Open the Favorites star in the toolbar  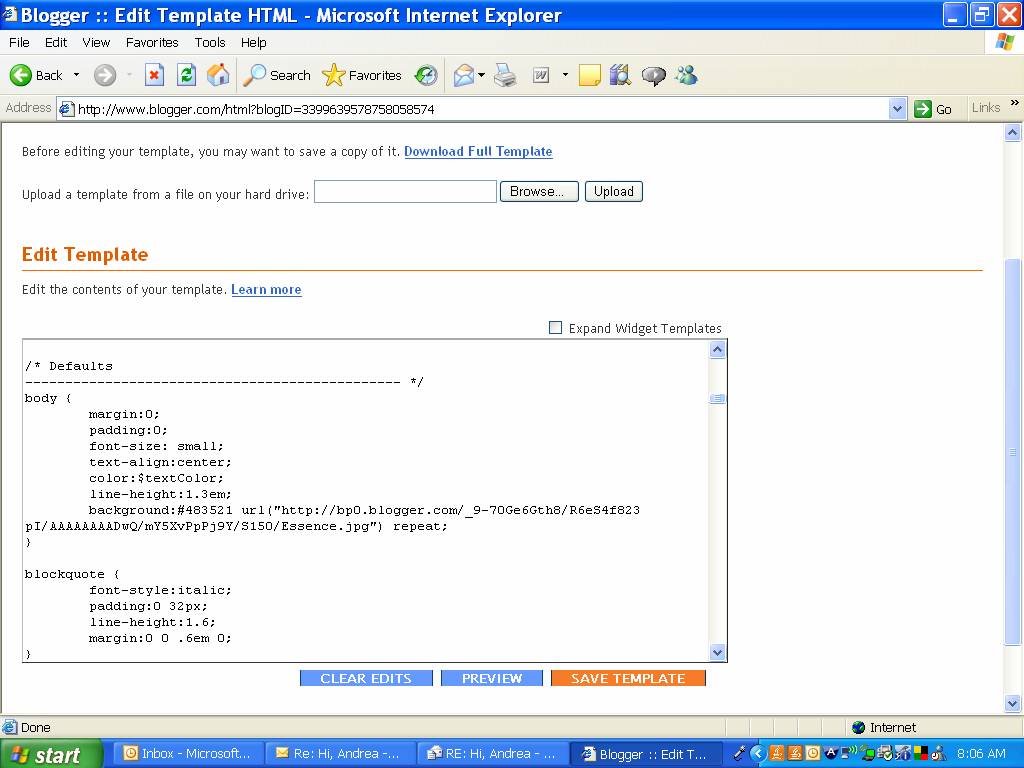pyautogui.click(x=362, y=75)
